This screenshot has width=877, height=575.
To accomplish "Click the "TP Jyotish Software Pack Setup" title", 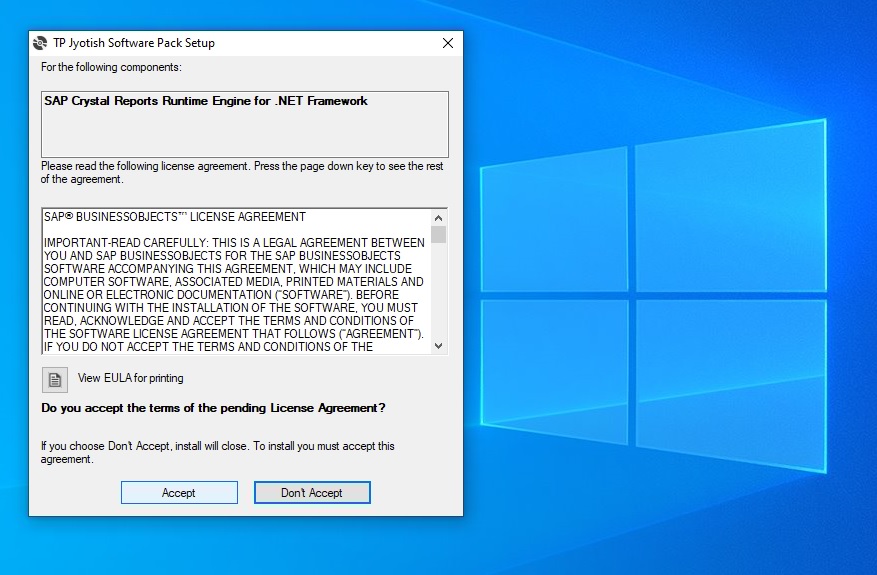I will pos(134,43).
